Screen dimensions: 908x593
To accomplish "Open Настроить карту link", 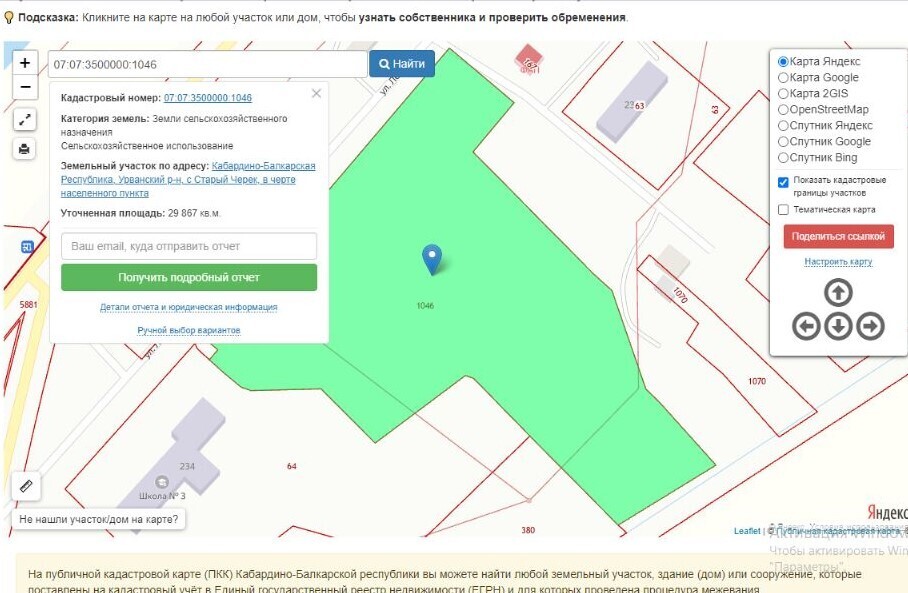I will [838, 262].
